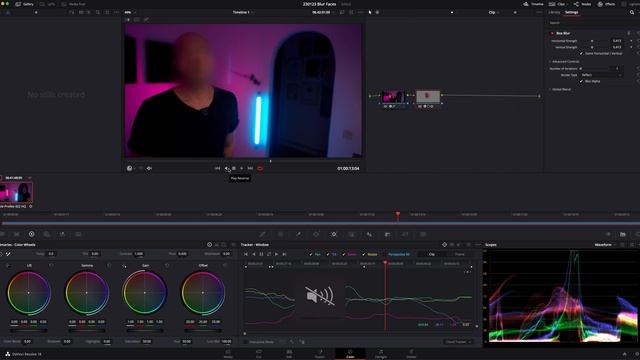The height and width of the screenshot is (360, 640).
Task: Toggle the Perspective 3D tracking option
Action: (x=399, y=254)
